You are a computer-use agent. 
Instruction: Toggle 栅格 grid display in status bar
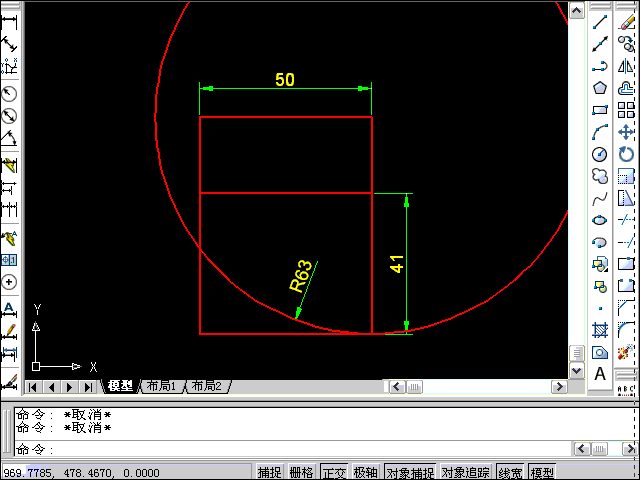click(301, 472)
